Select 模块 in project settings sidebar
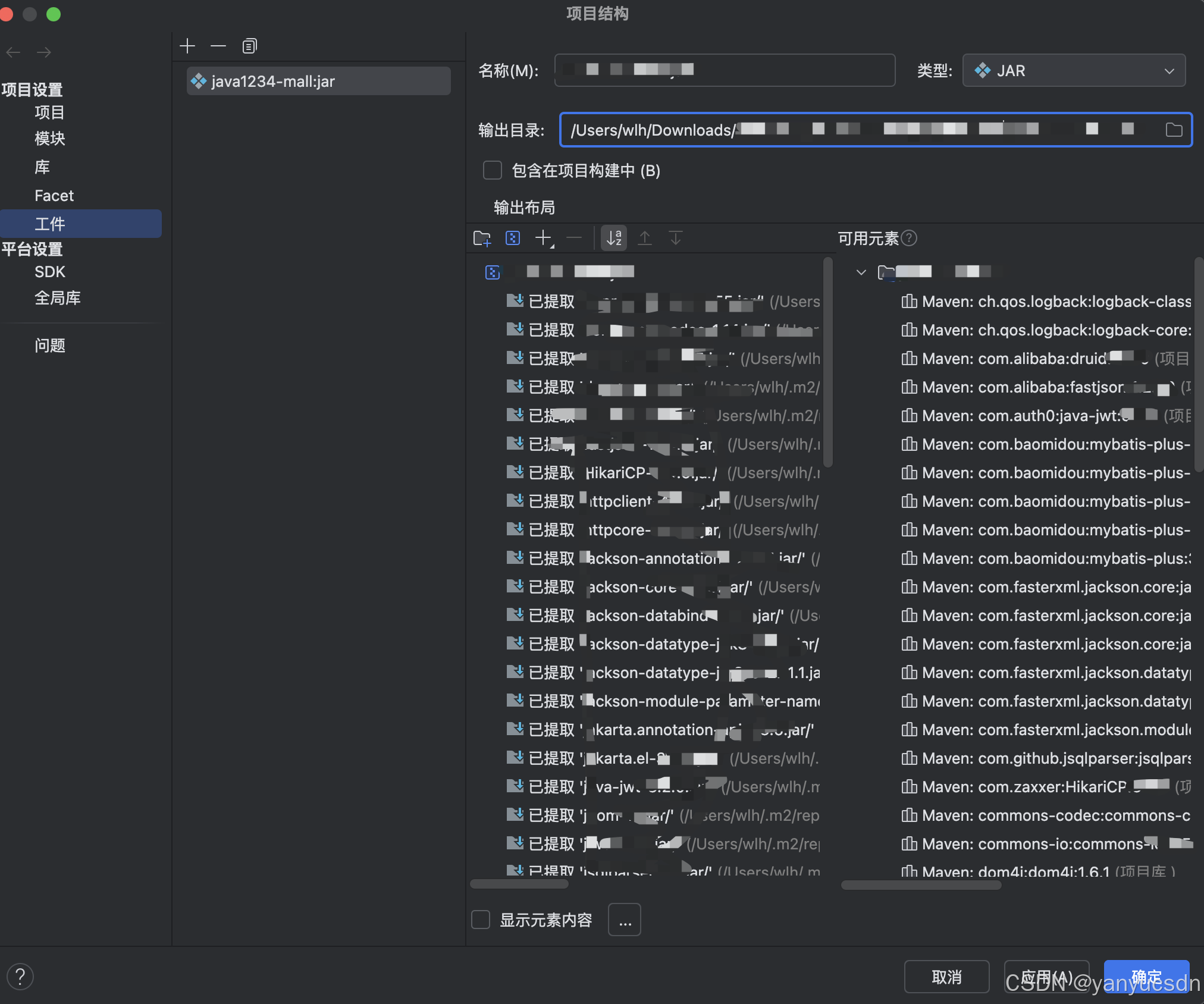Viewport: 1204px width, 1004px height. (50, 139)
